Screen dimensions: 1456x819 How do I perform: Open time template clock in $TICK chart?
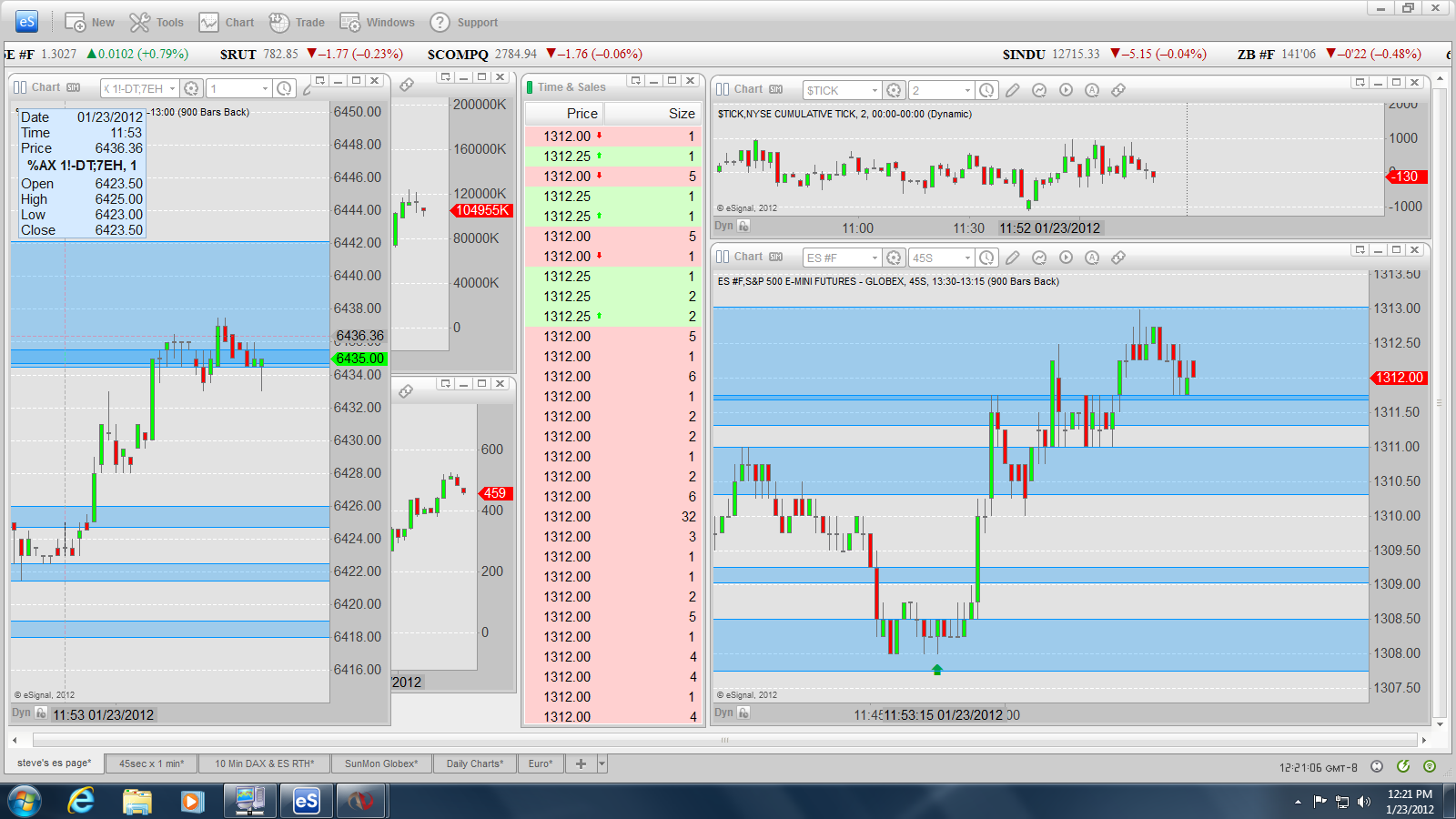coord(987,90)
